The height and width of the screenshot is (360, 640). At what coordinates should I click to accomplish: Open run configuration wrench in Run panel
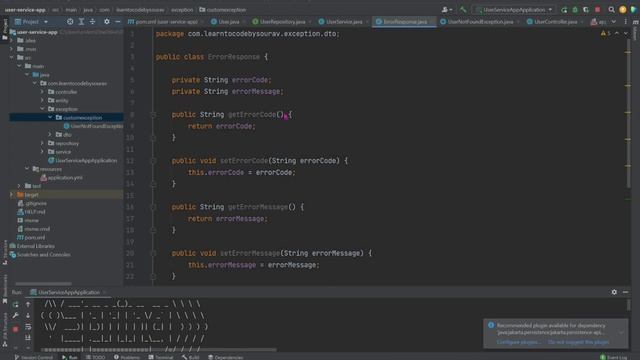(16, 316)
